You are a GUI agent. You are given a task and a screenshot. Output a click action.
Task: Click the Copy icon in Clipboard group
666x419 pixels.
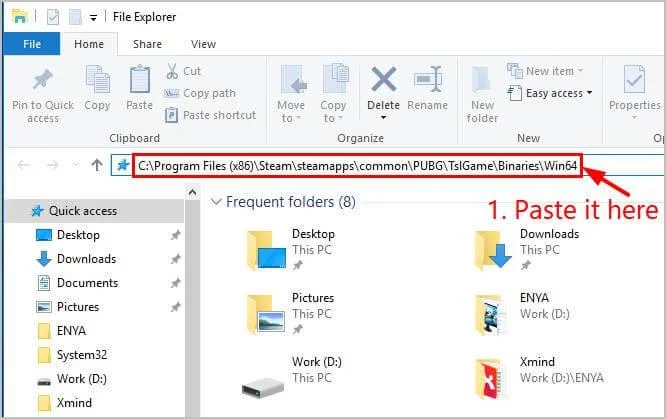click(x=97, y=79)
